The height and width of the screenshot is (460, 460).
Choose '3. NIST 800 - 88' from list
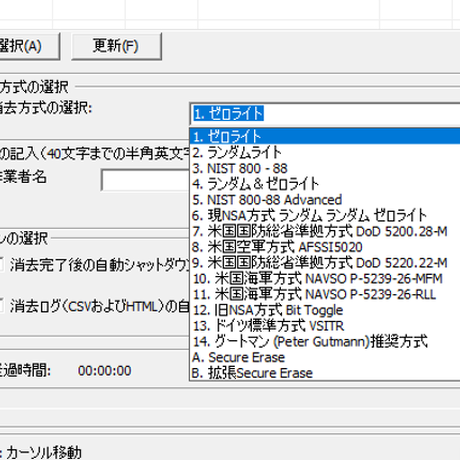click(x=325, y=168)
